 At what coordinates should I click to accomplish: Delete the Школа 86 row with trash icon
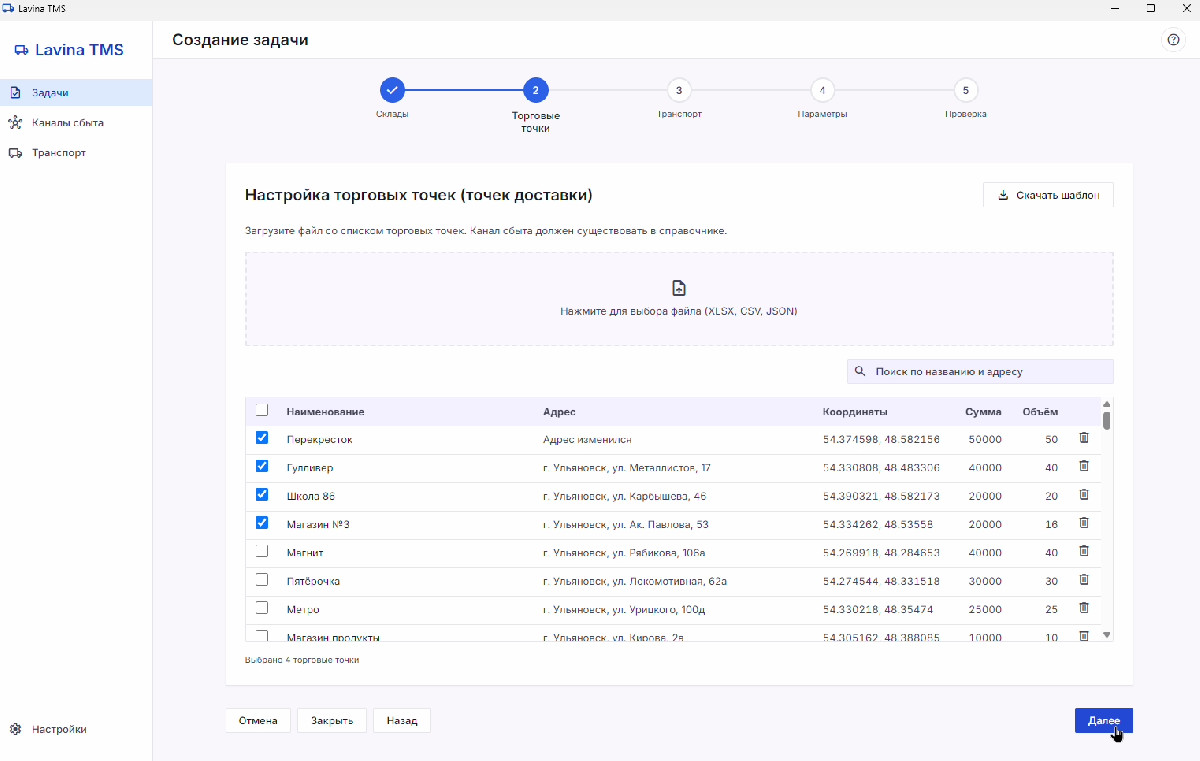pyautogui.click(x=1083, y=495)
